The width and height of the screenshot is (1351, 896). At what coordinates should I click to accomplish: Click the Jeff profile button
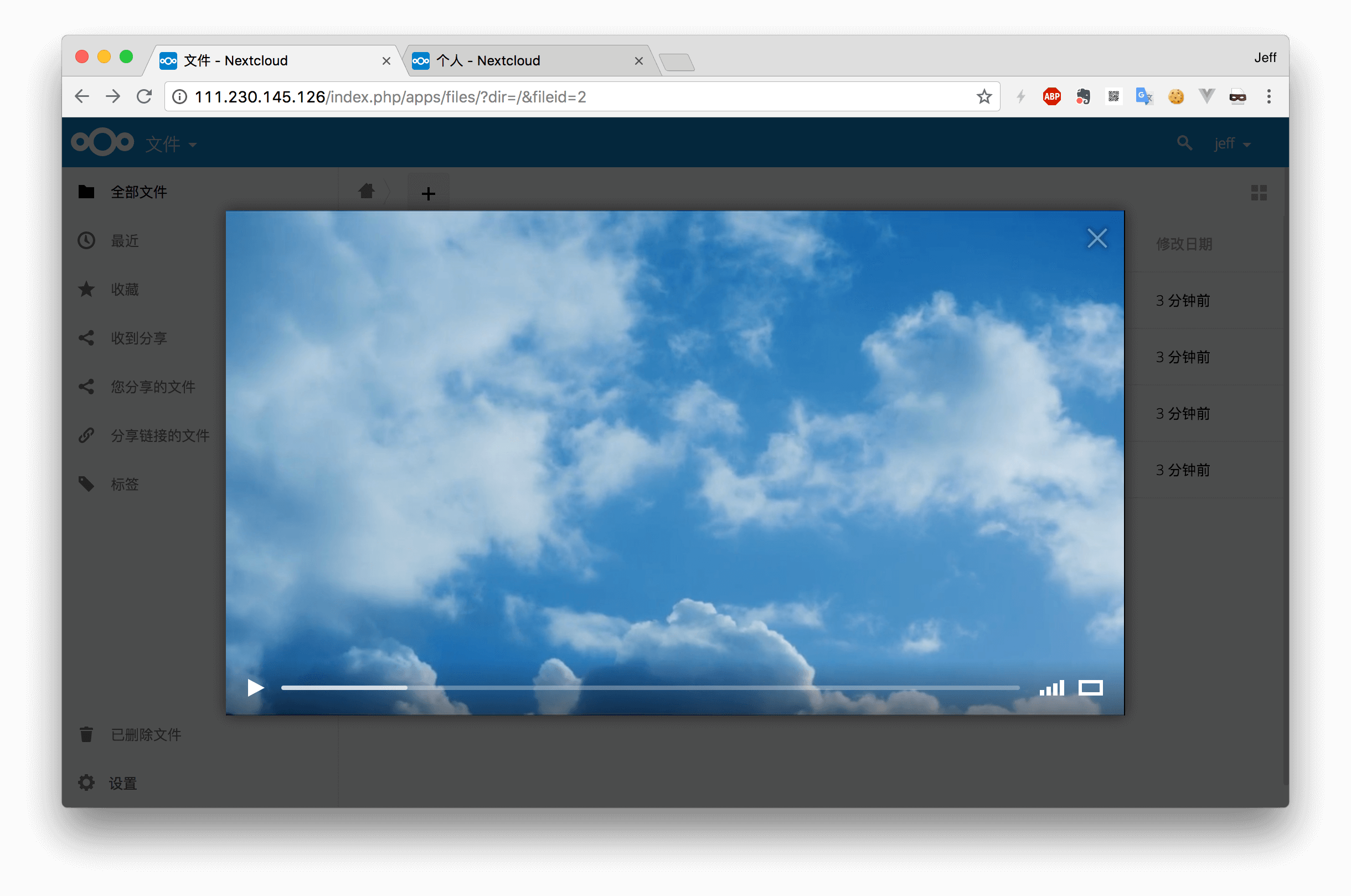(1265, 58)
